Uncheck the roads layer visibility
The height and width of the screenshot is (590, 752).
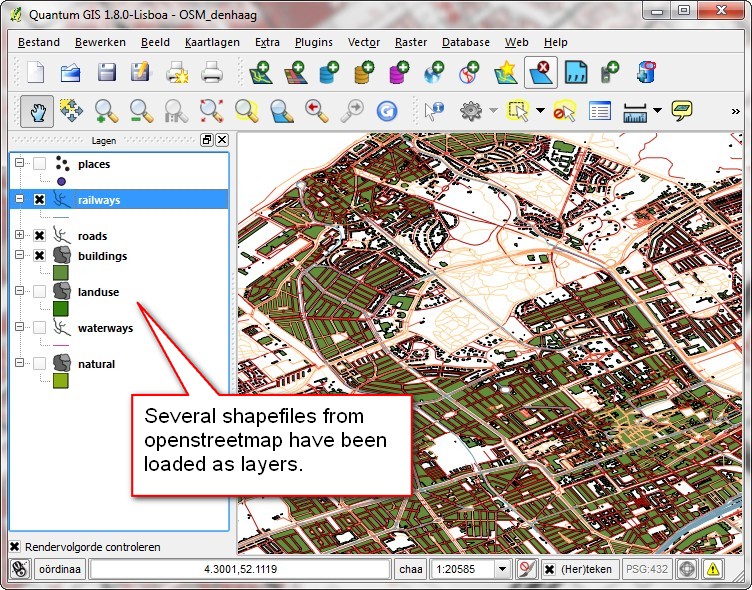coord(39,236)
